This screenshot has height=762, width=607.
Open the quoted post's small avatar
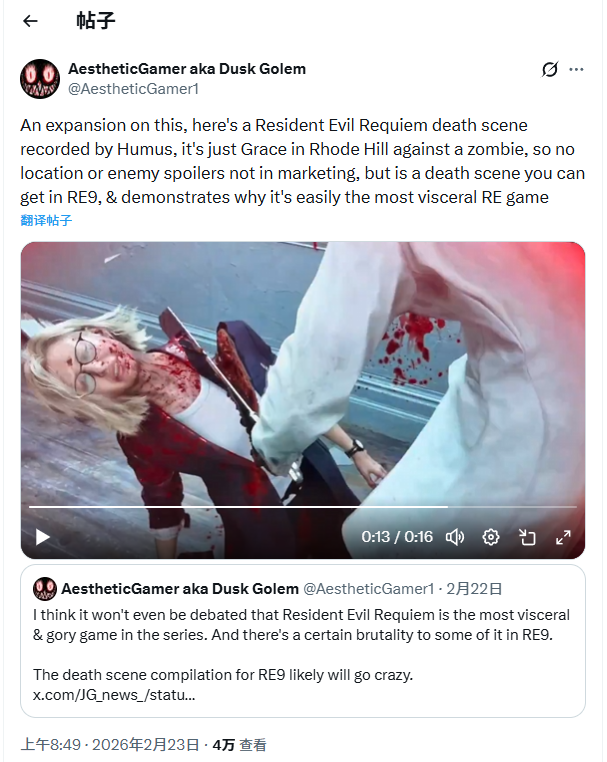[x=45, y=589]
